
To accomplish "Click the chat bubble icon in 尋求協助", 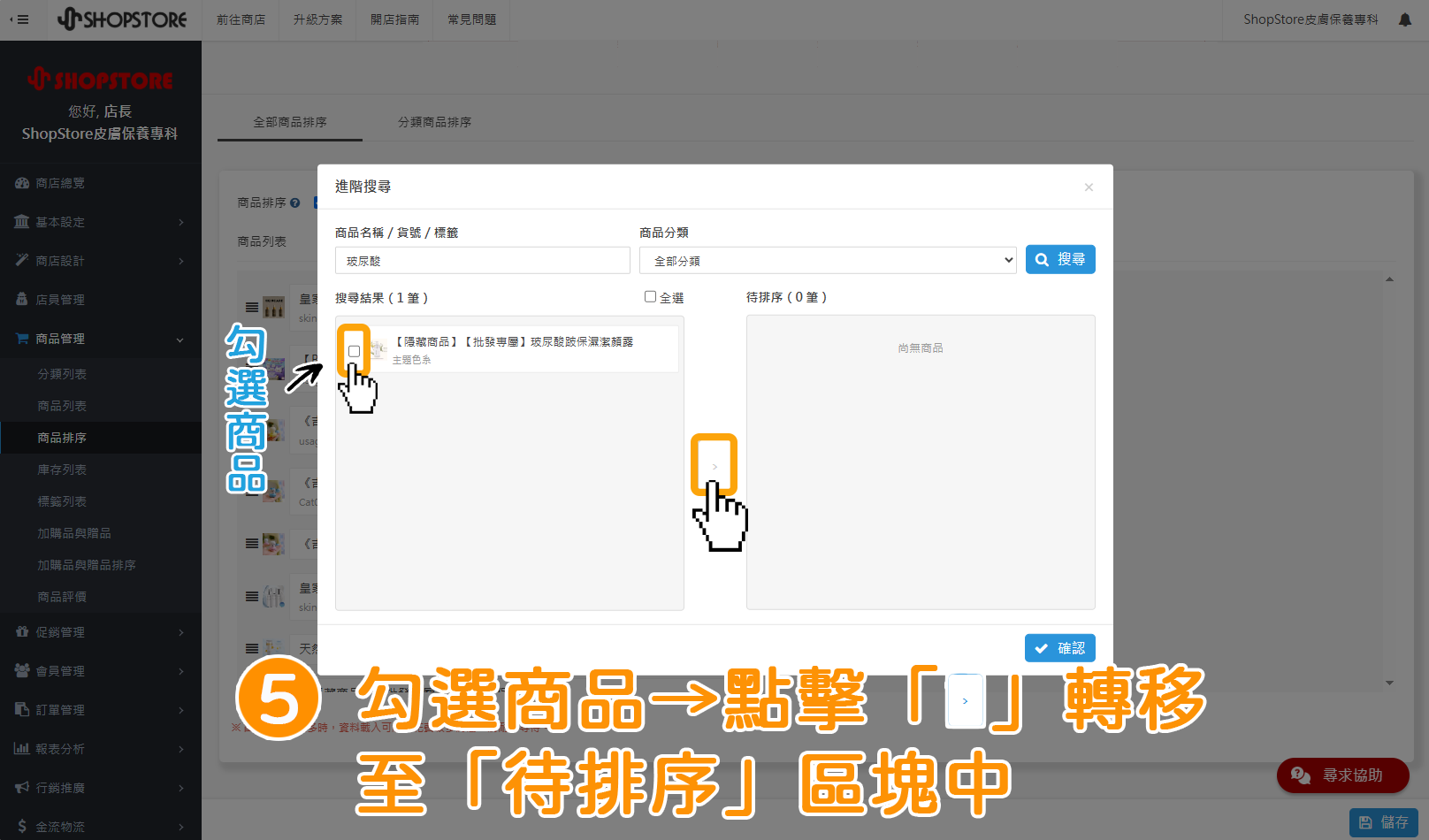I will (1300, 775).
